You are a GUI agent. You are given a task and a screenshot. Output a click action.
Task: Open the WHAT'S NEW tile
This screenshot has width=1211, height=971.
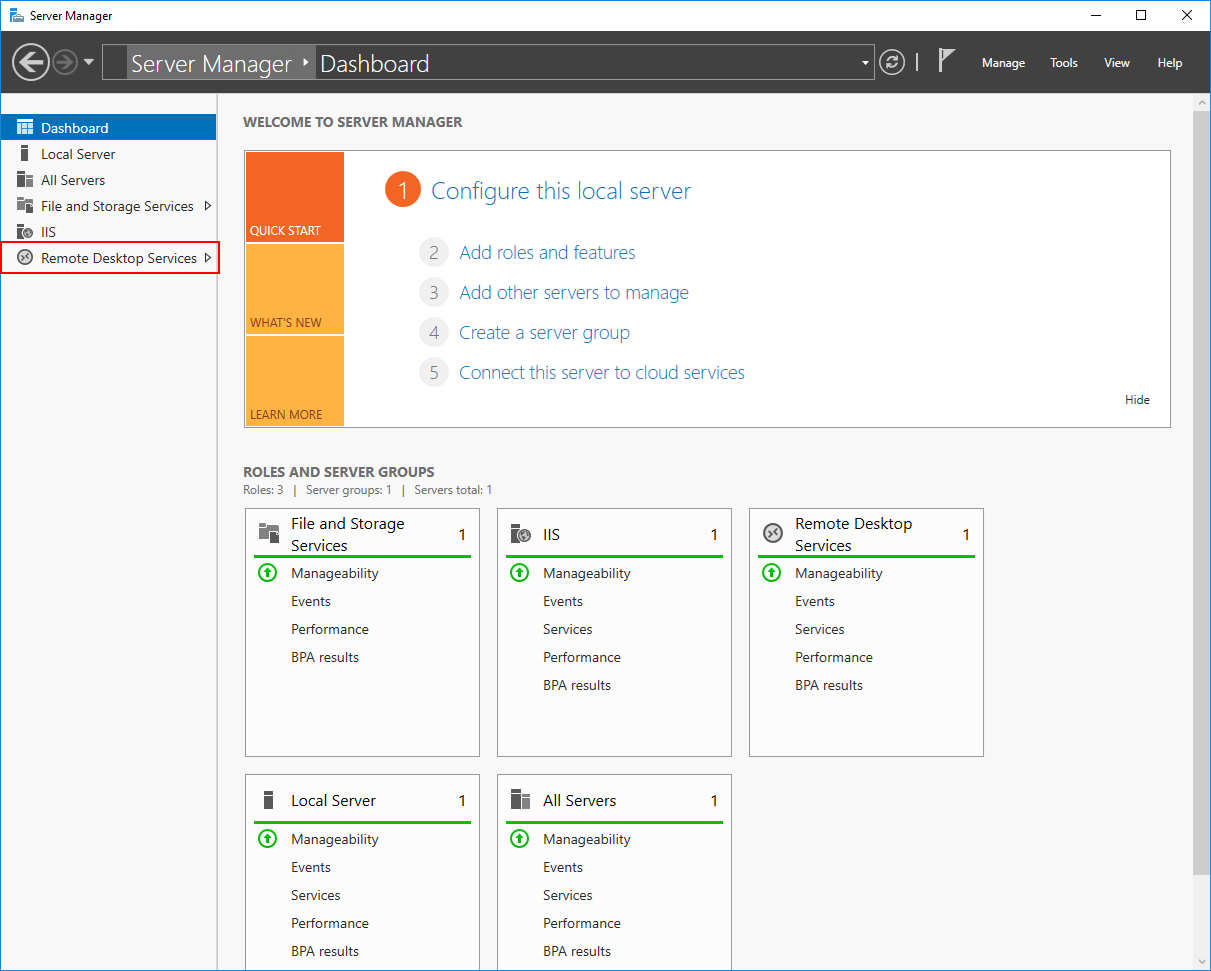point(294,289)
